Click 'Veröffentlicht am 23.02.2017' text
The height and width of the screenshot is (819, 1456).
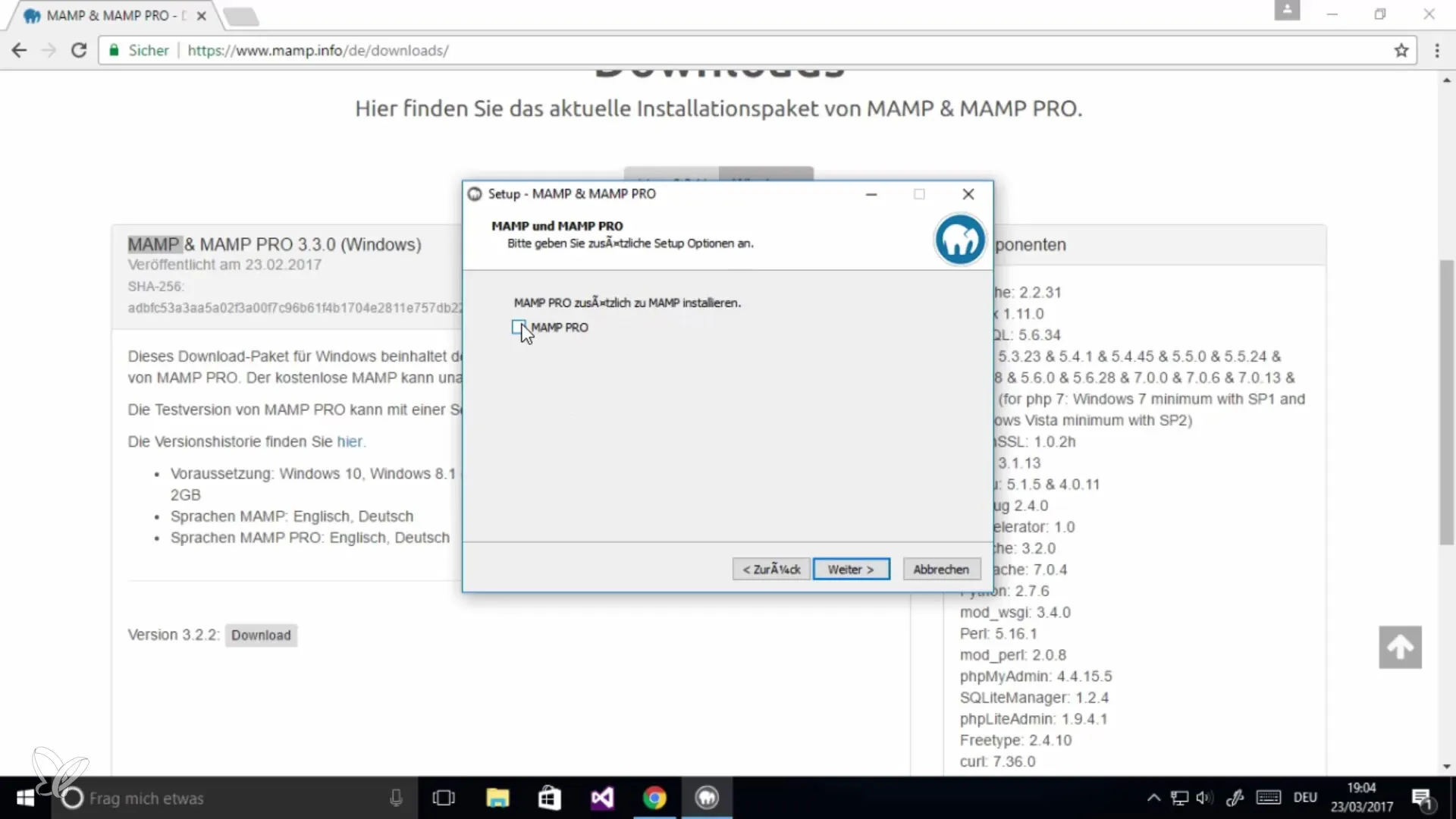pos(224,265)
